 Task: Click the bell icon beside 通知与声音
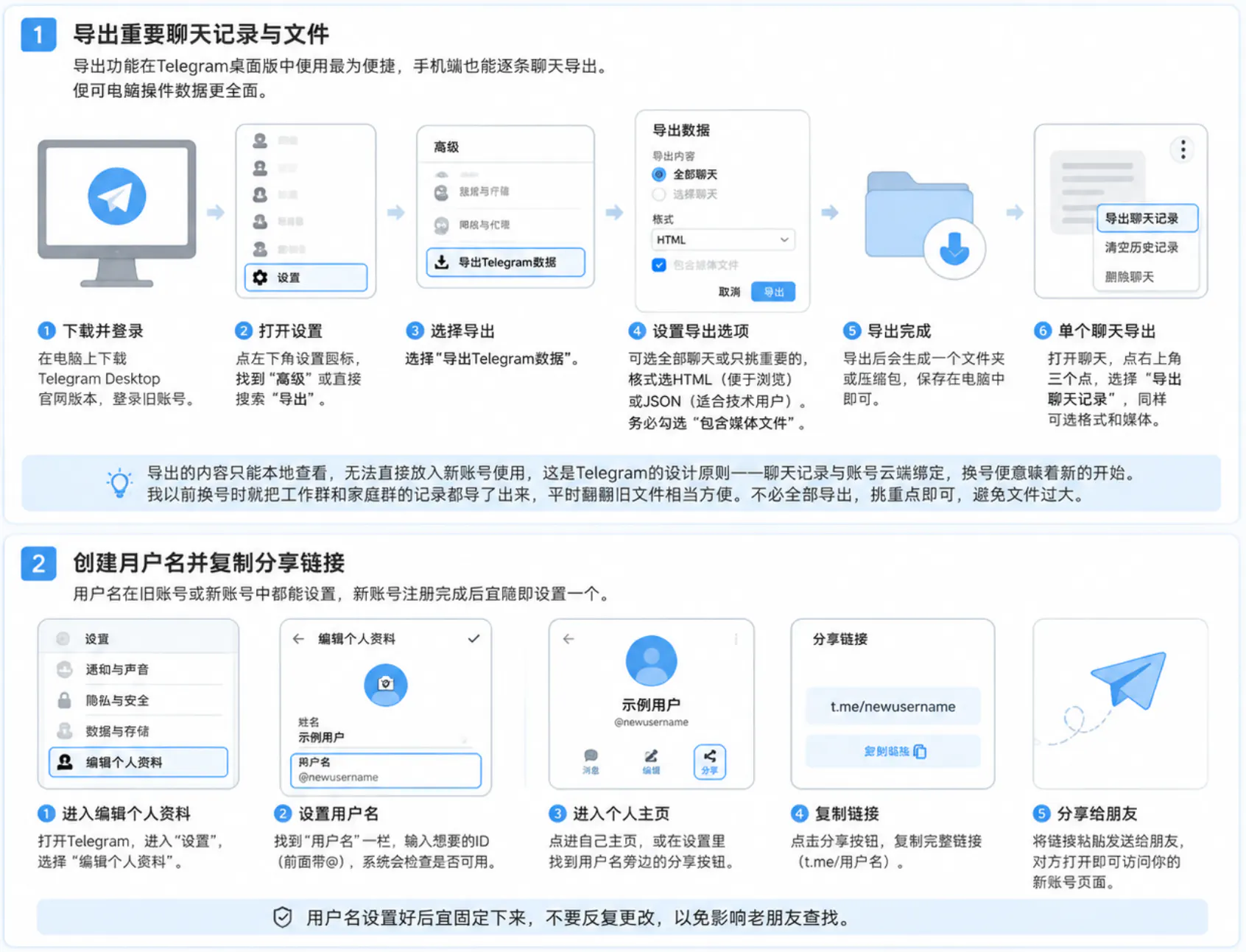[x=65, y=669]
